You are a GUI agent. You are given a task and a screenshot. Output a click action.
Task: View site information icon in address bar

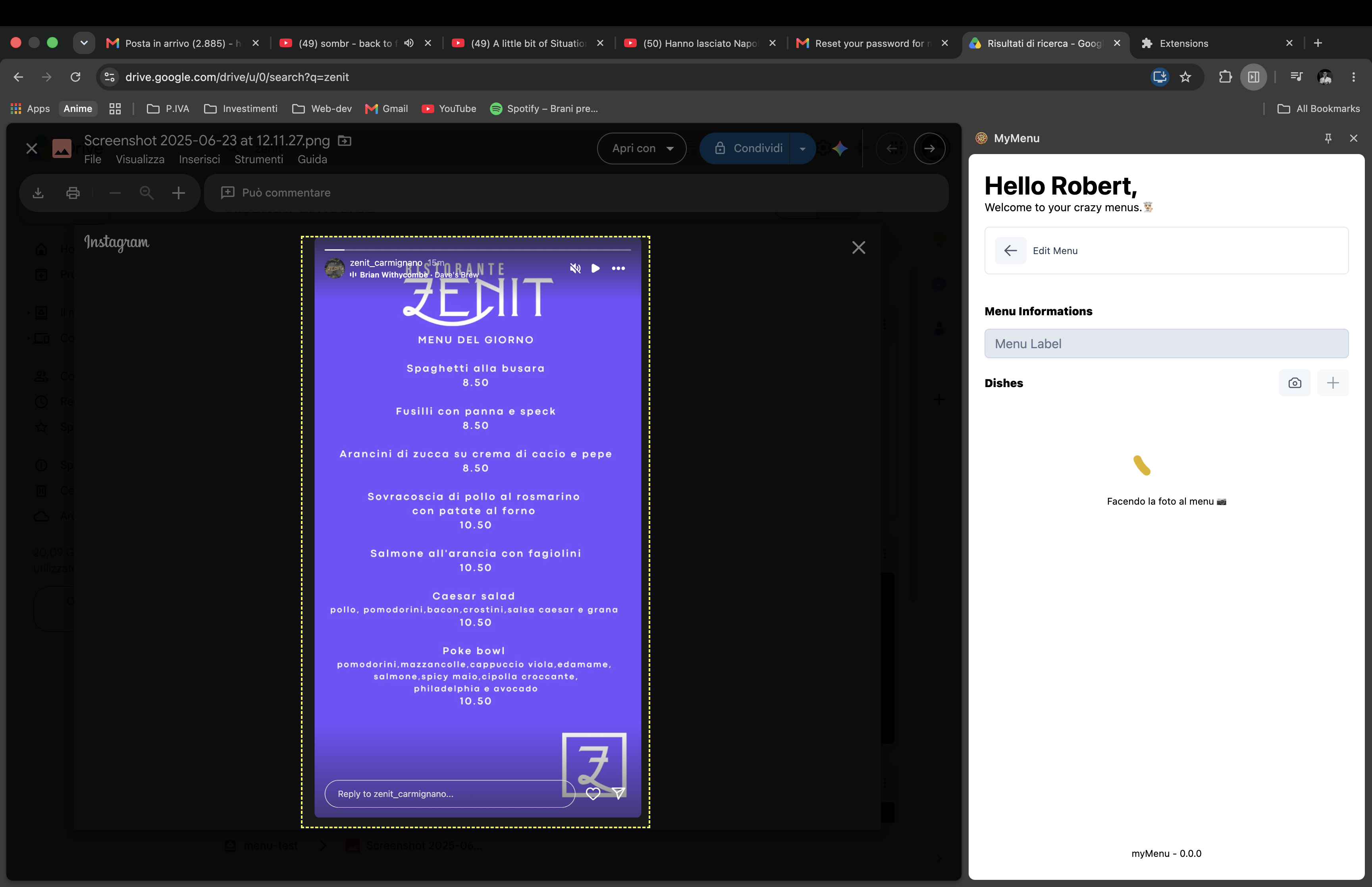[110, 77]
